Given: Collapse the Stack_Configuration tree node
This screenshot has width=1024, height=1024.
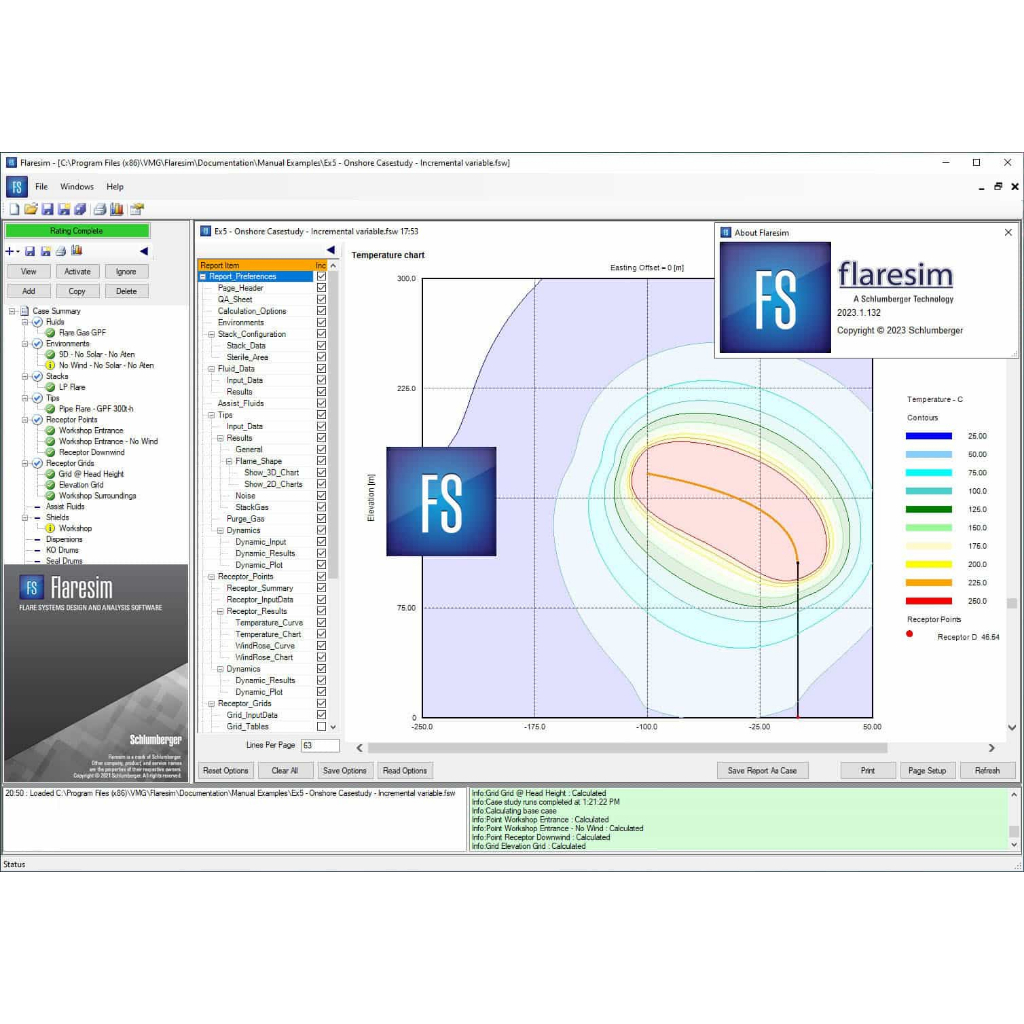Looking at the screenshot, I should (x=212, y=334).
